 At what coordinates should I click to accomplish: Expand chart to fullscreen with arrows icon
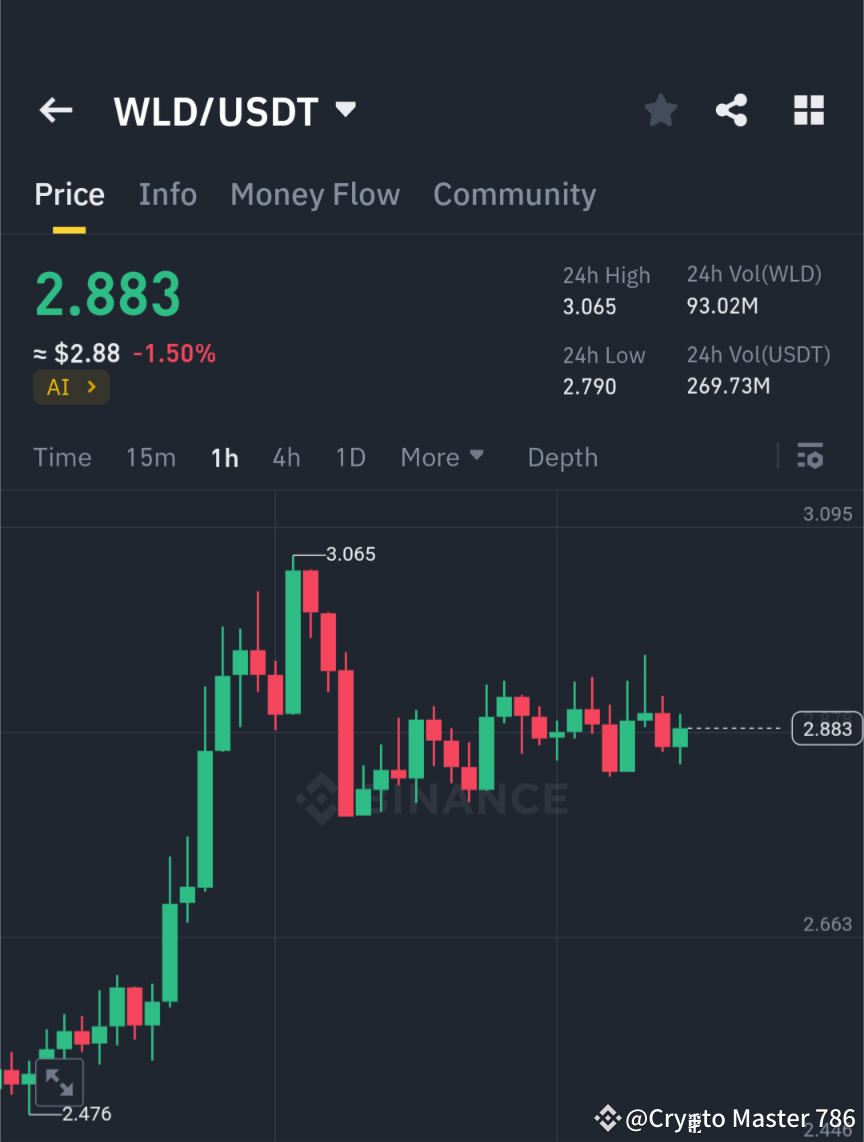(59, 1082)
